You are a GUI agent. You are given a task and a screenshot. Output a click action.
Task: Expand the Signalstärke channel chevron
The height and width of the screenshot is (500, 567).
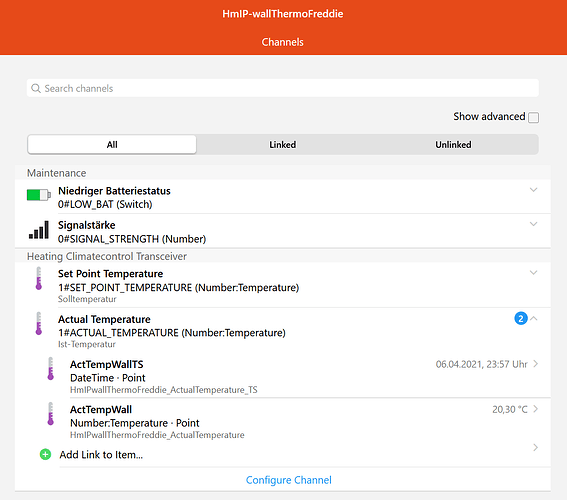pyautogui.click(x=533, y=224)
